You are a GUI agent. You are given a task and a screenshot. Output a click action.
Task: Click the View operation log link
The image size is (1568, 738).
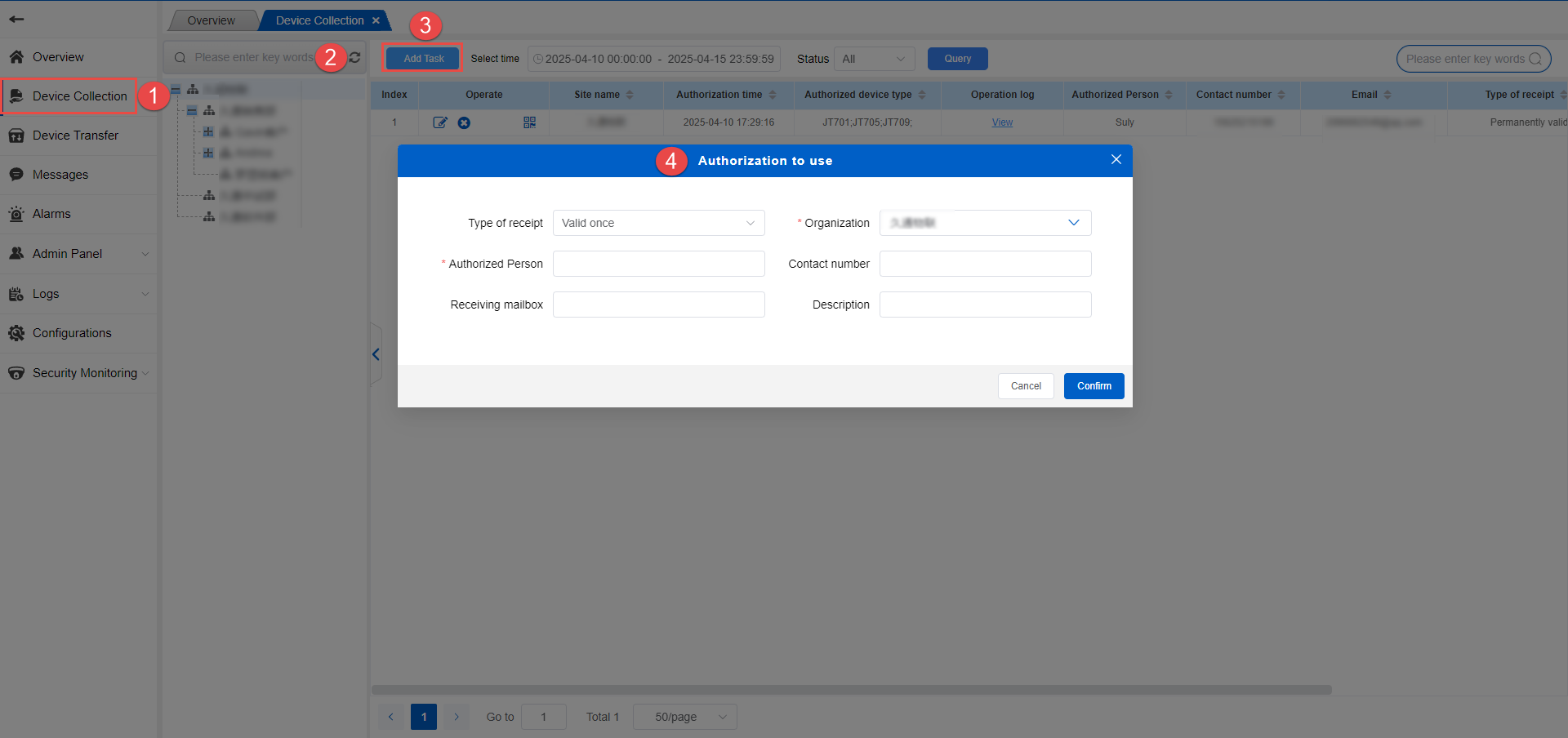point(1002,122)
